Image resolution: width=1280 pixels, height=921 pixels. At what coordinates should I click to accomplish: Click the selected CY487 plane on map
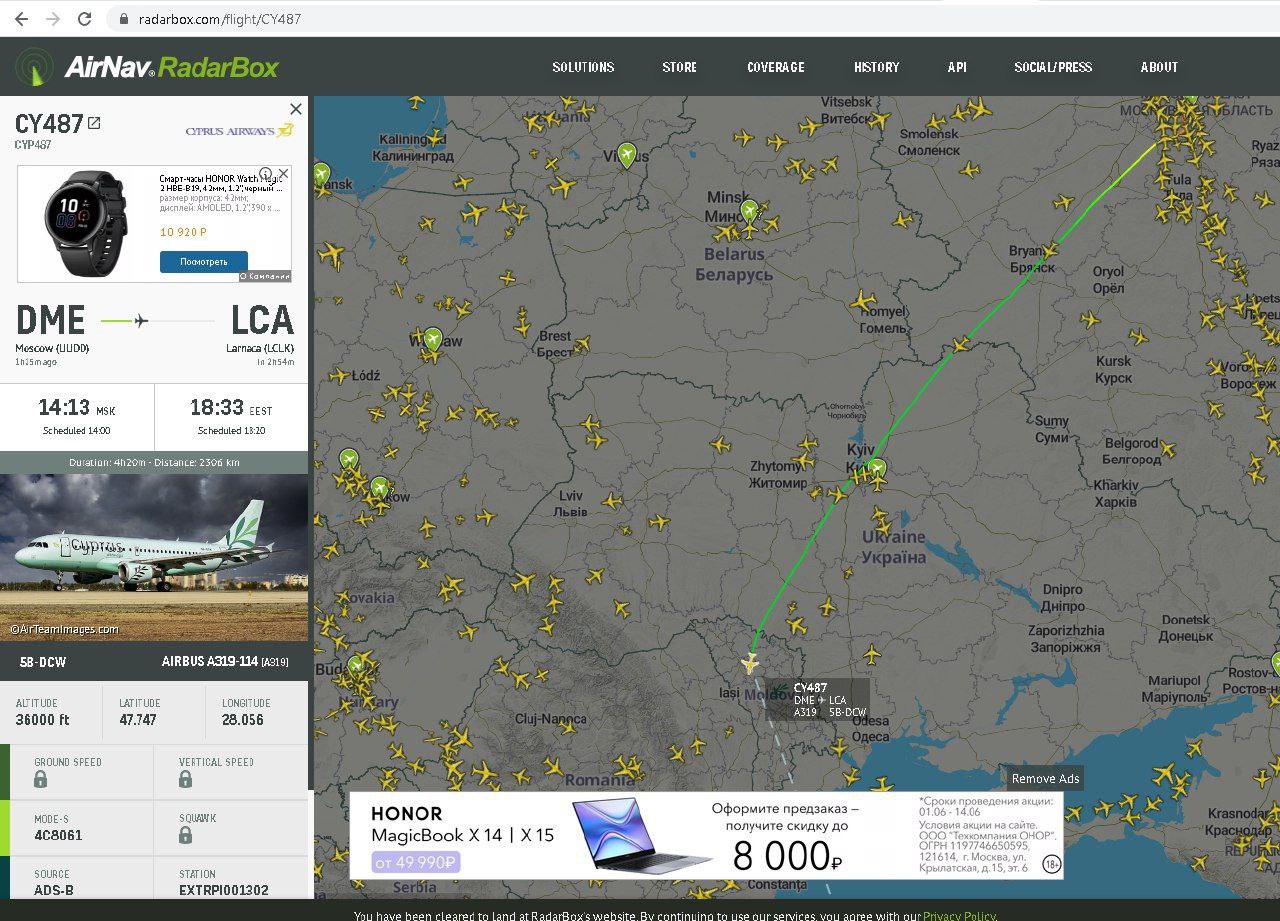coord(750,663)
